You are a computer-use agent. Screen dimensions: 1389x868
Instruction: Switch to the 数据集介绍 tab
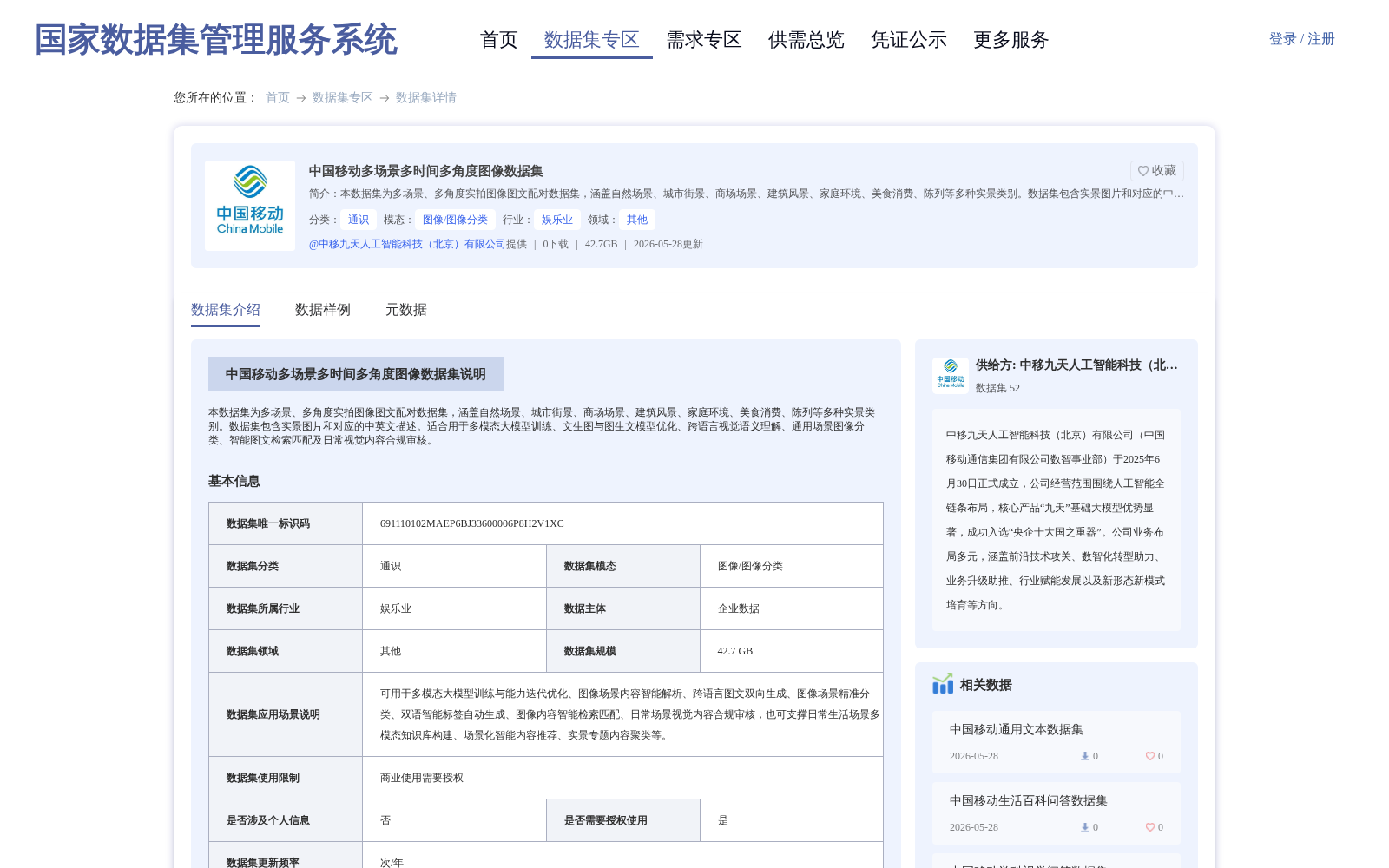[226, 310]
